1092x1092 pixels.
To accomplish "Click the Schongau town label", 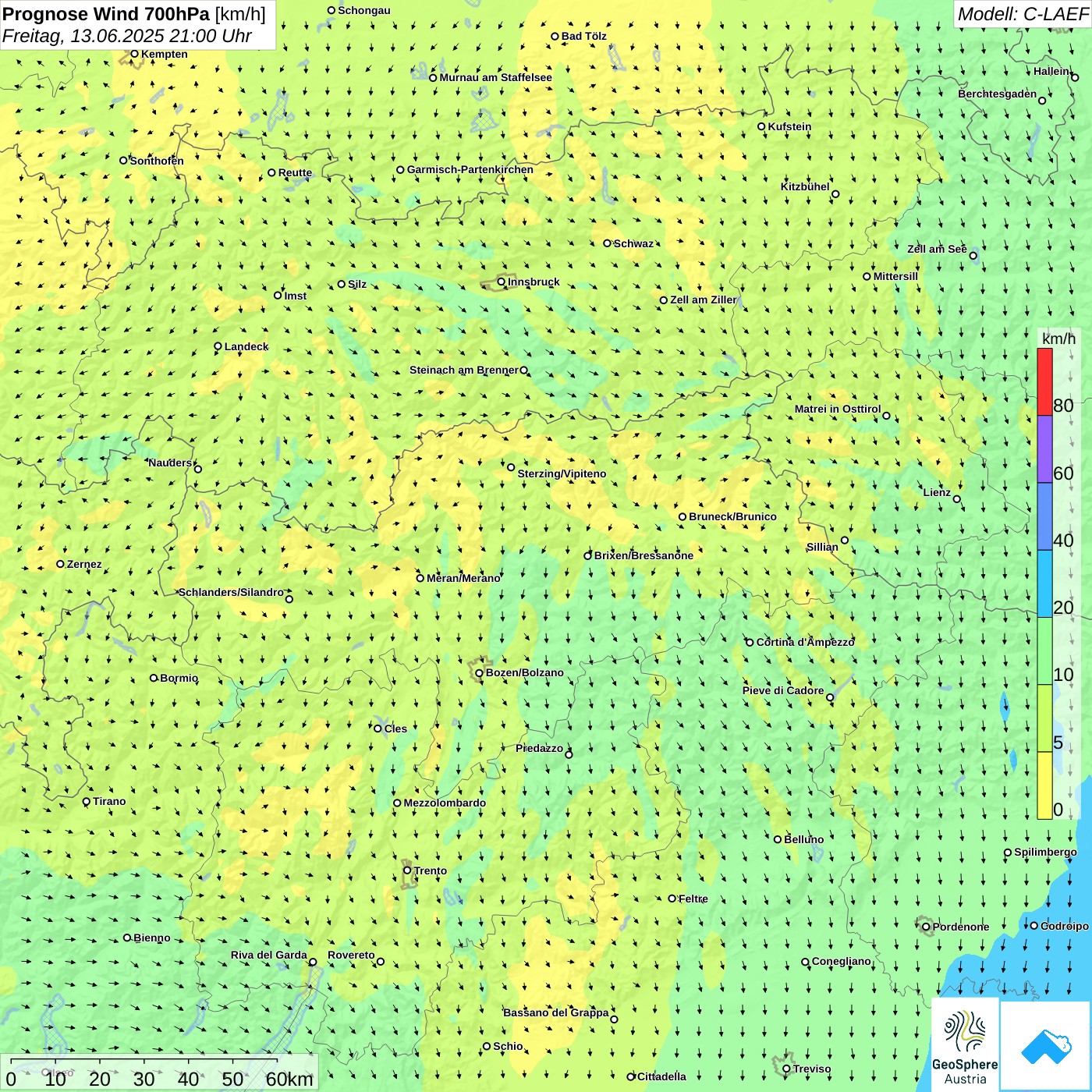I will click(x=363, y=10).
